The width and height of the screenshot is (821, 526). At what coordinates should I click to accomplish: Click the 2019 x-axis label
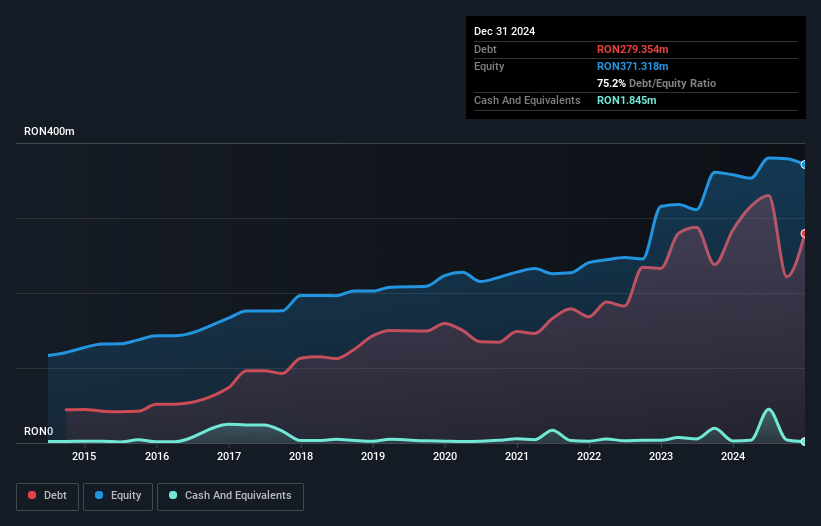[373, 456]
